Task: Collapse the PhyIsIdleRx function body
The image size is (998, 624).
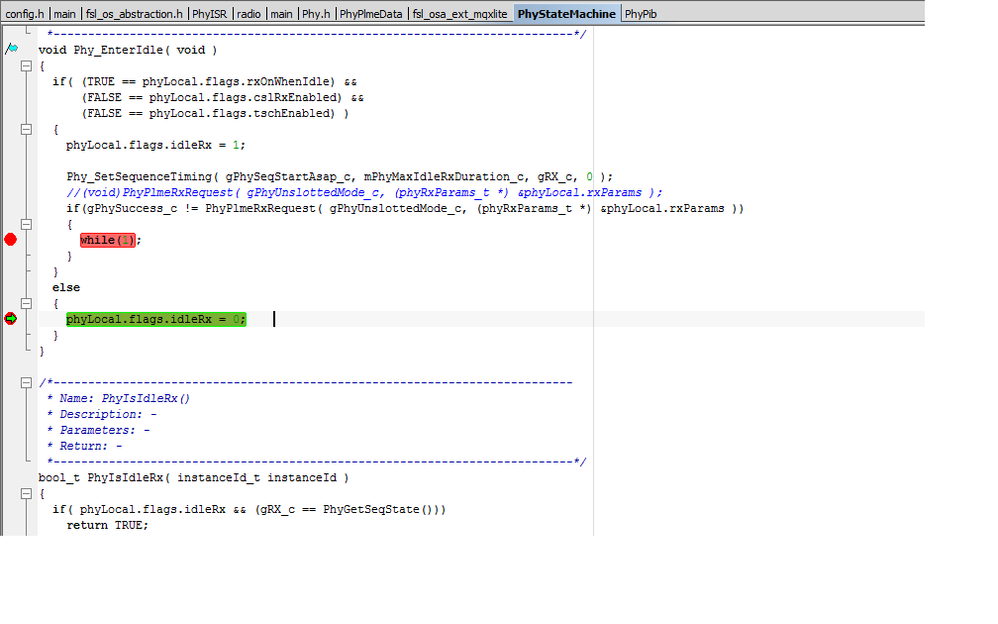Action: point(26,493)
